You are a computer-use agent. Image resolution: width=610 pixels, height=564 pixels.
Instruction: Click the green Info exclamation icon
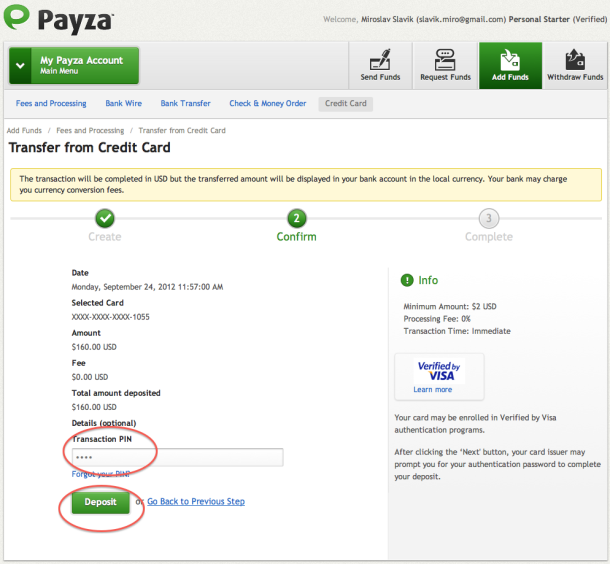[407, 280]
